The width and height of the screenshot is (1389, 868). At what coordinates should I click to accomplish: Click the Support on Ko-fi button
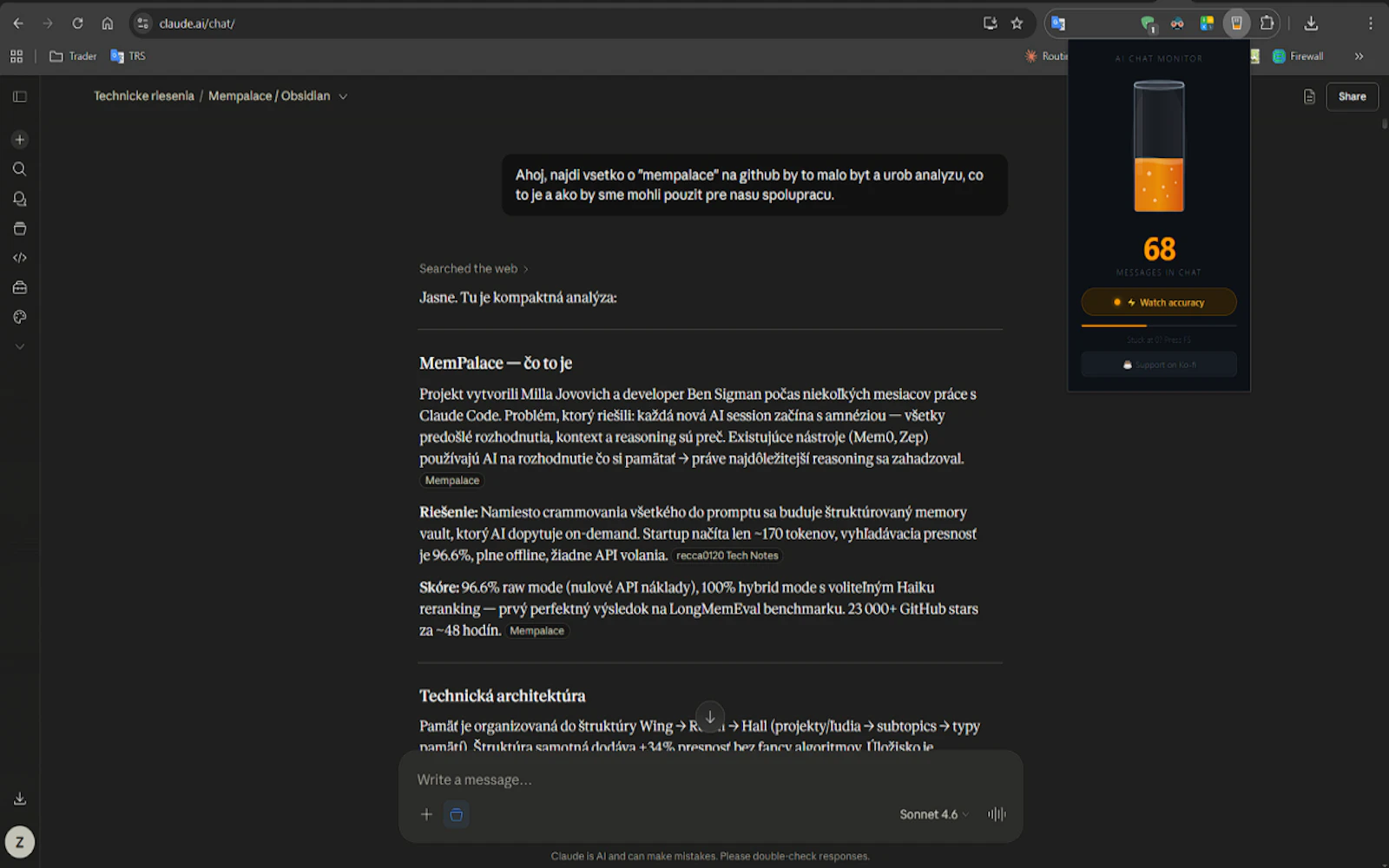1159,365
